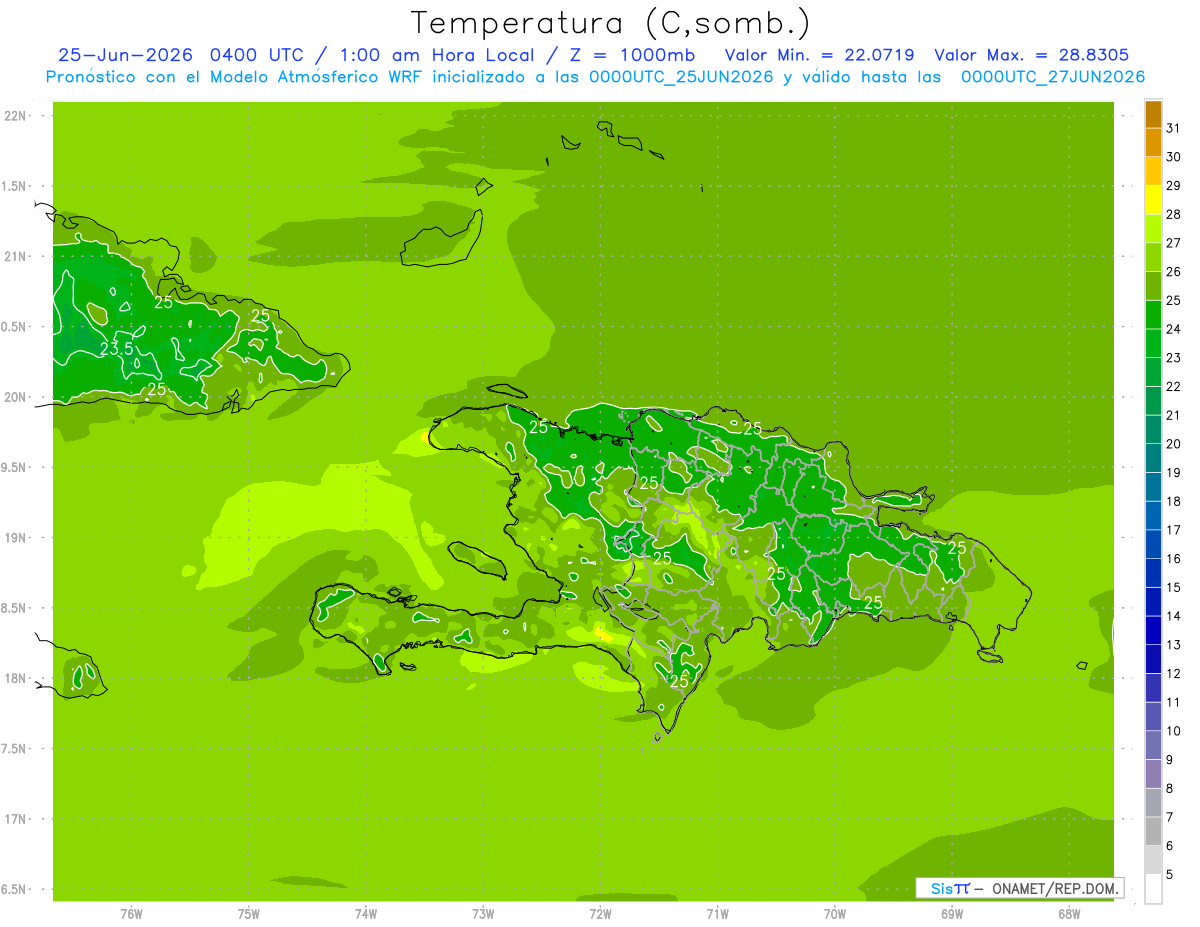The height and width of the screenshot is (927, 1200).
Task: Pick the purple swatch between 8 and 9
Action: tap(1153, 774)
